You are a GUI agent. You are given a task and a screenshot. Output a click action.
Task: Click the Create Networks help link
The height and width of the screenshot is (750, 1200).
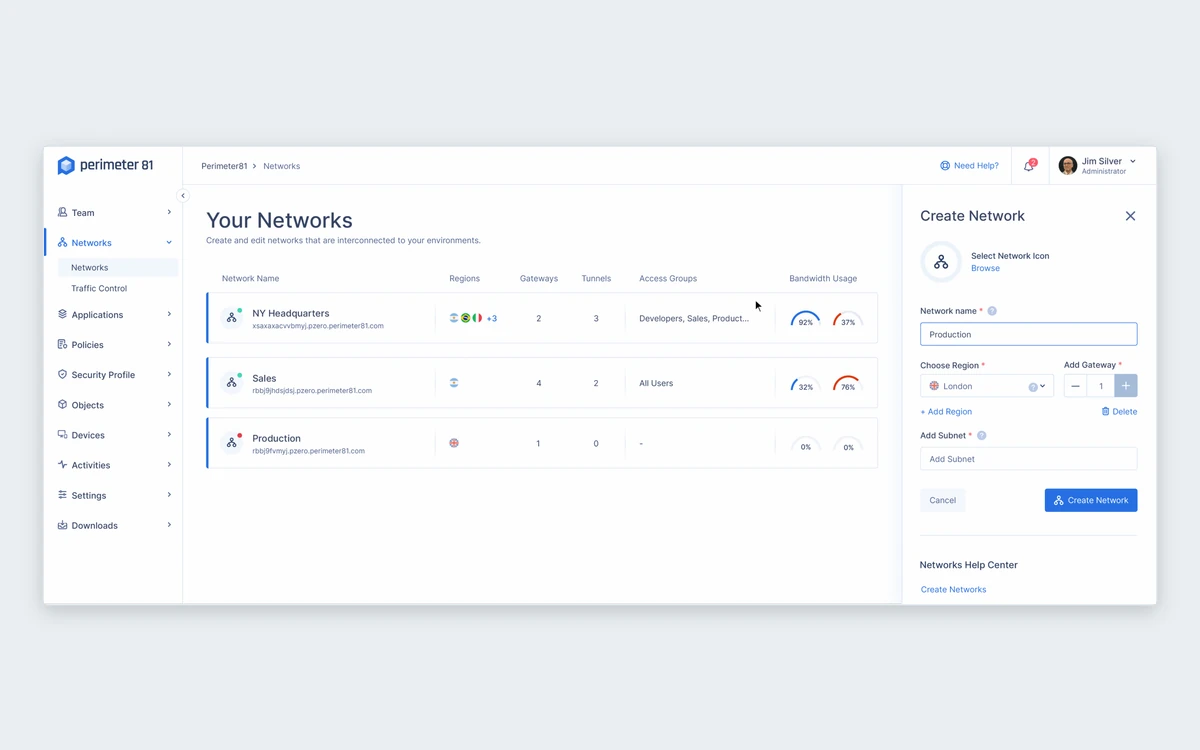pyautogui.click(x=953, y=589)
